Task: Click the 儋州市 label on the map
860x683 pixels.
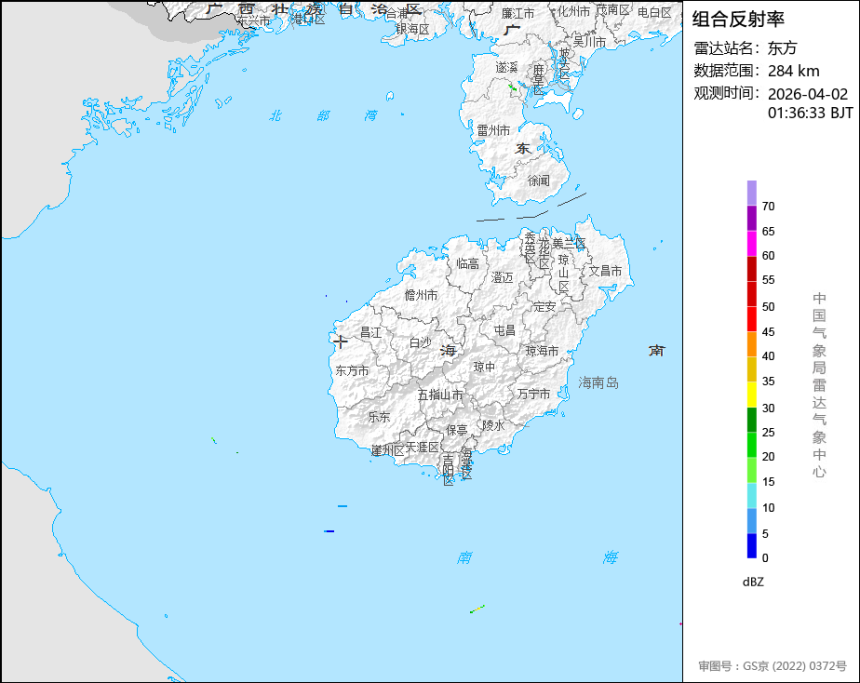Action: (421, 295)
